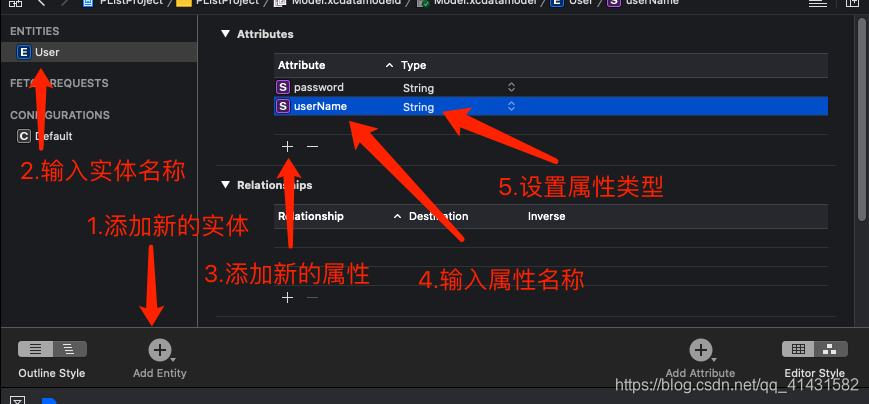
Task: Switch Outline Style to flat list
Action: click(35, 349)
